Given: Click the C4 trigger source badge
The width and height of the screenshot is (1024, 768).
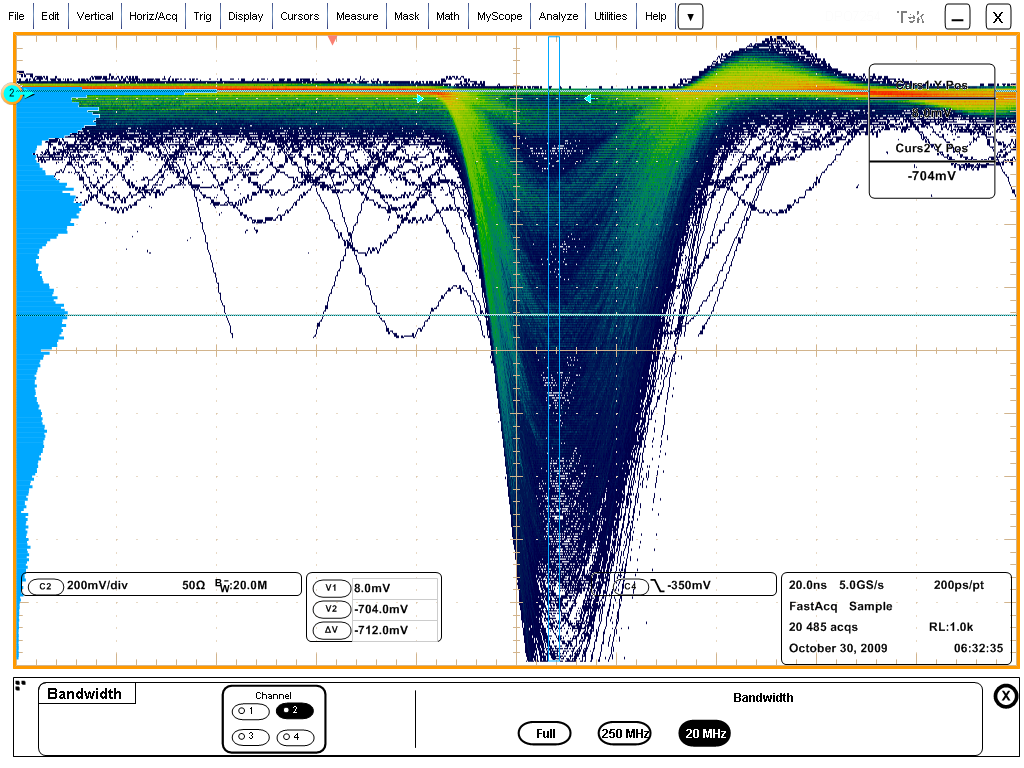Looking at the screenshot, I should coord(630,586).
